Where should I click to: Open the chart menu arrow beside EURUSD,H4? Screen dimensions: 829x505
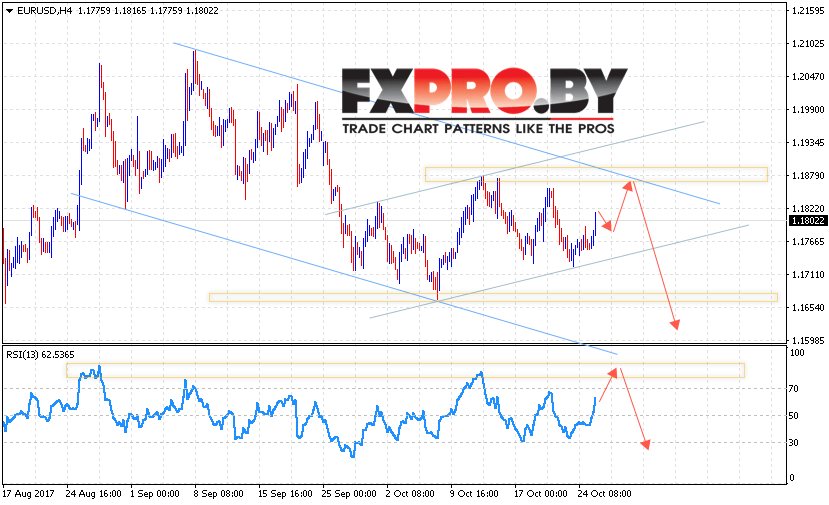(x=9, y=11)
